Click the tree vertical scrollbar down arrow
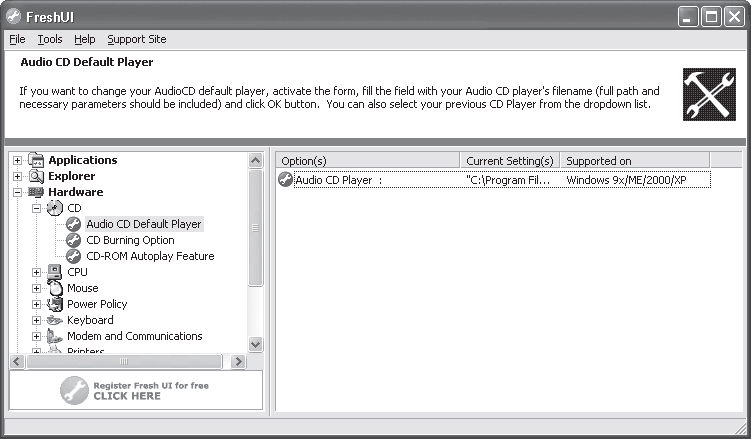Viewport: 751px width, 439px height. [x=256, y=344]
